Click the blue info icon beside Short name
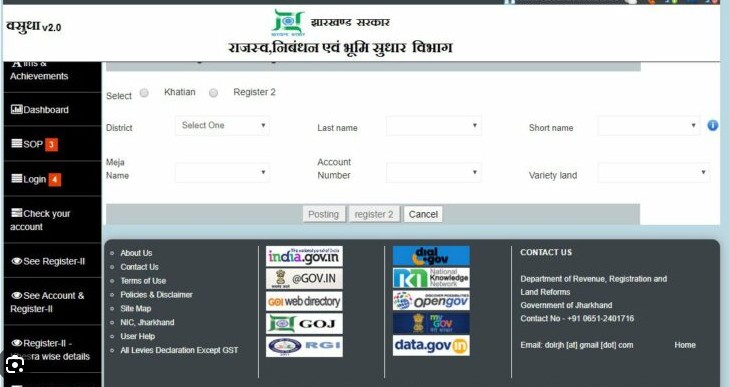Viewport: 729px width, 387px height. click(712, 126)
